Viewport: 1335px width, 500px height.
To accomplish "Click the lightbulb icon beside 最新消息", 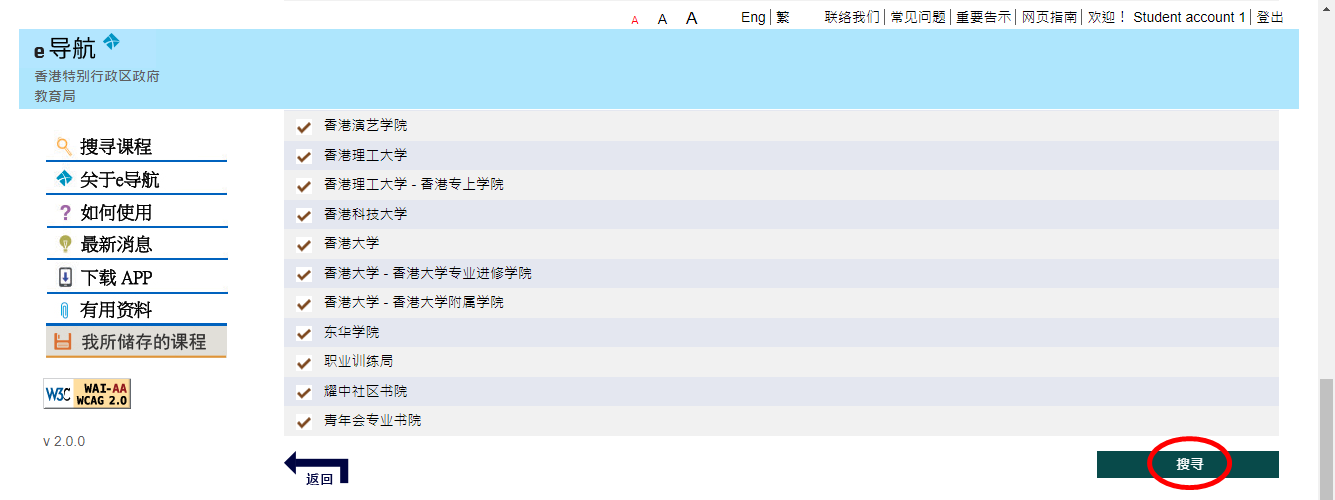I will click(x=65, y=244).
